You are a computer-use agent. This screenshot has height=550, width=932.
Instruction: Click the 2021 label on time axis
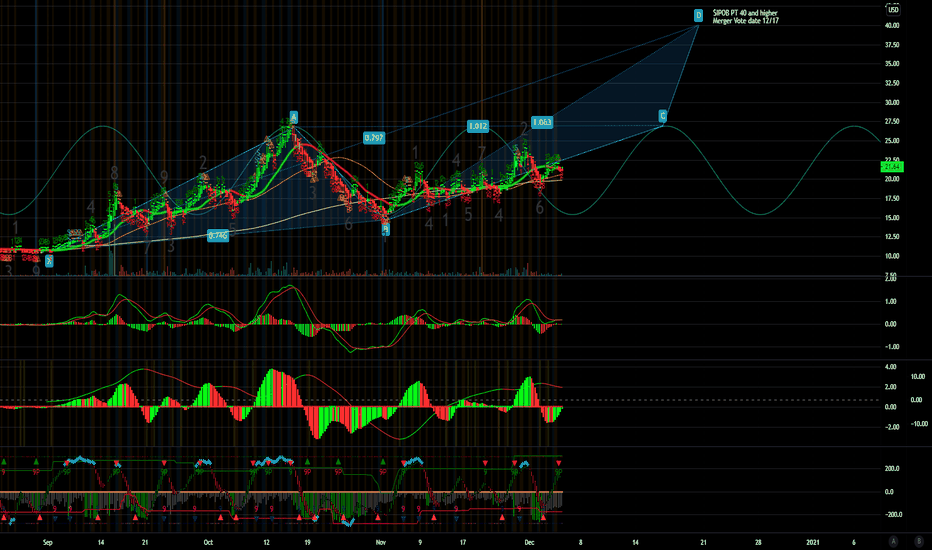812,542
